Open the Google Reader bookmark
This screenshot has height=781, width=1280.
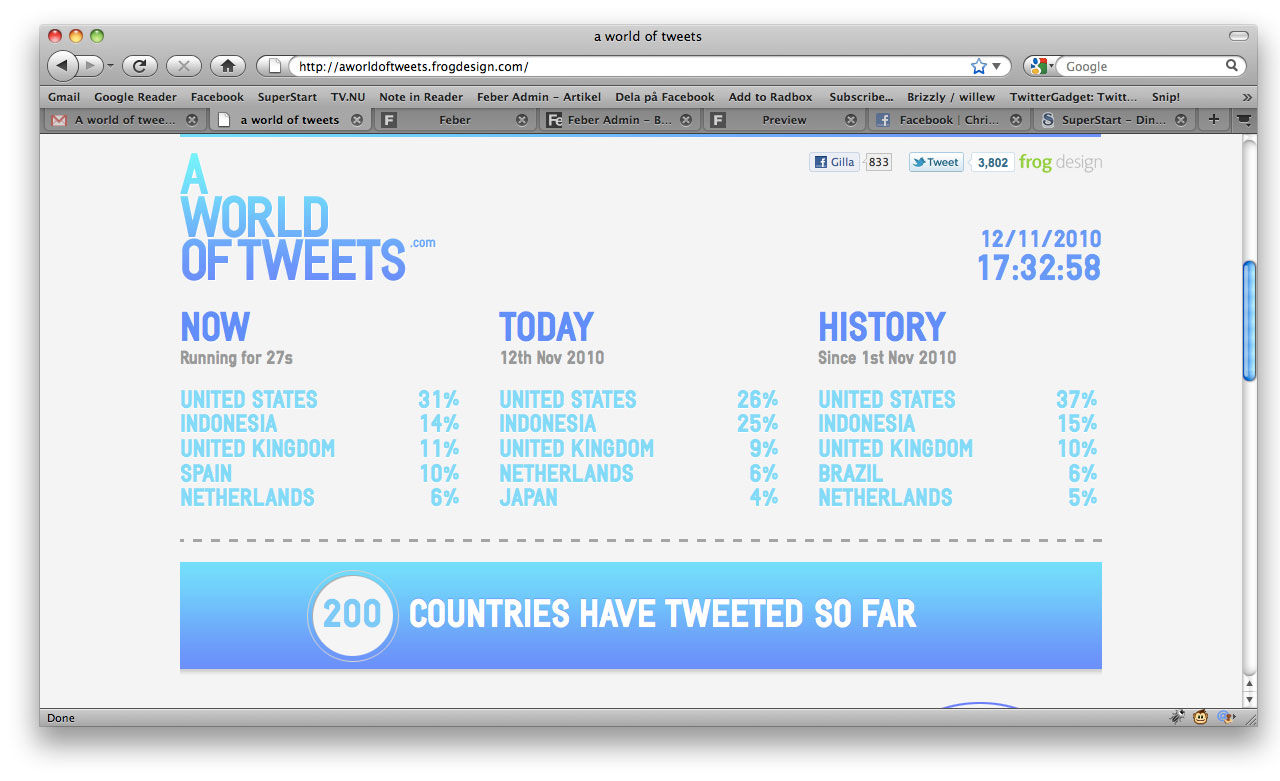(135, 97)
